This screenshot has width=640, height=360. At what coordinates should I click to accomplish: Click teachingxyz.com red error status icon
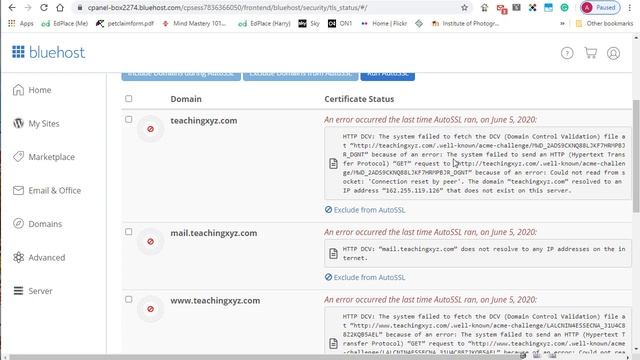[x=150, y=129]
